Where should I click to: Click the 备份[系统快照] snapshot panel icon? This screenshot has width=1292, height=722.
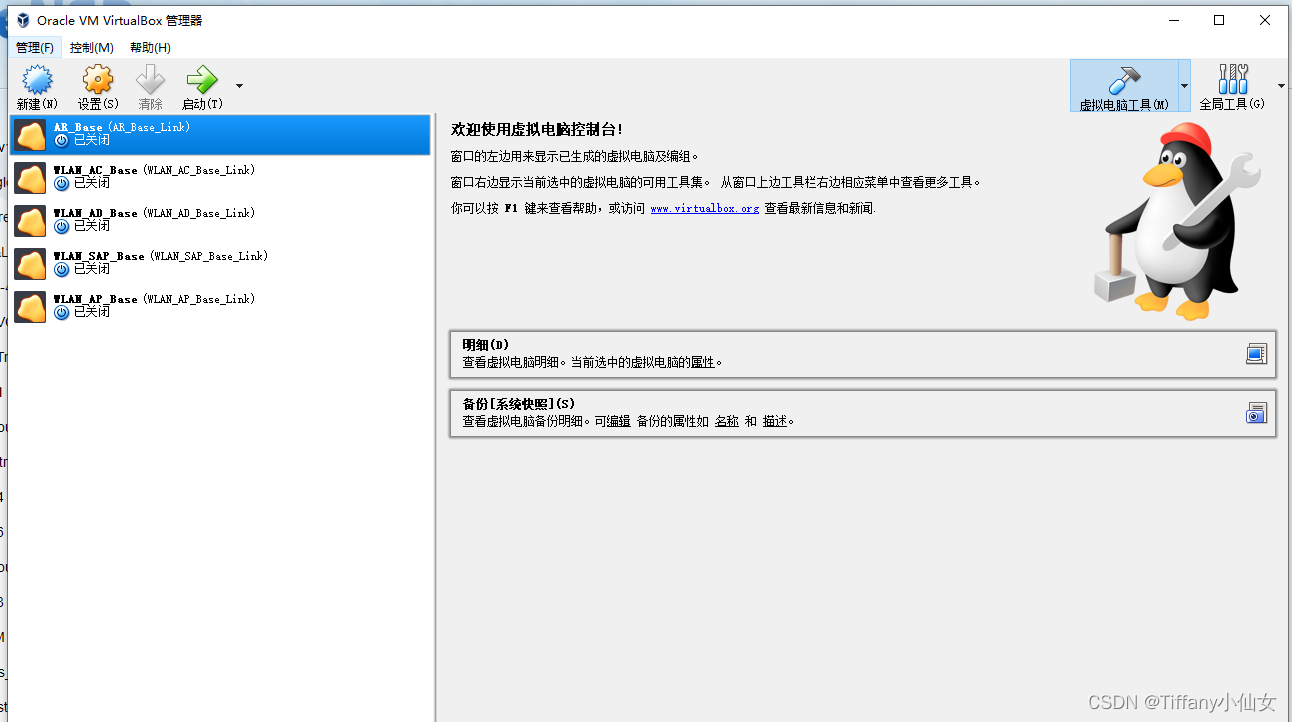click(x=1256, y=412)
